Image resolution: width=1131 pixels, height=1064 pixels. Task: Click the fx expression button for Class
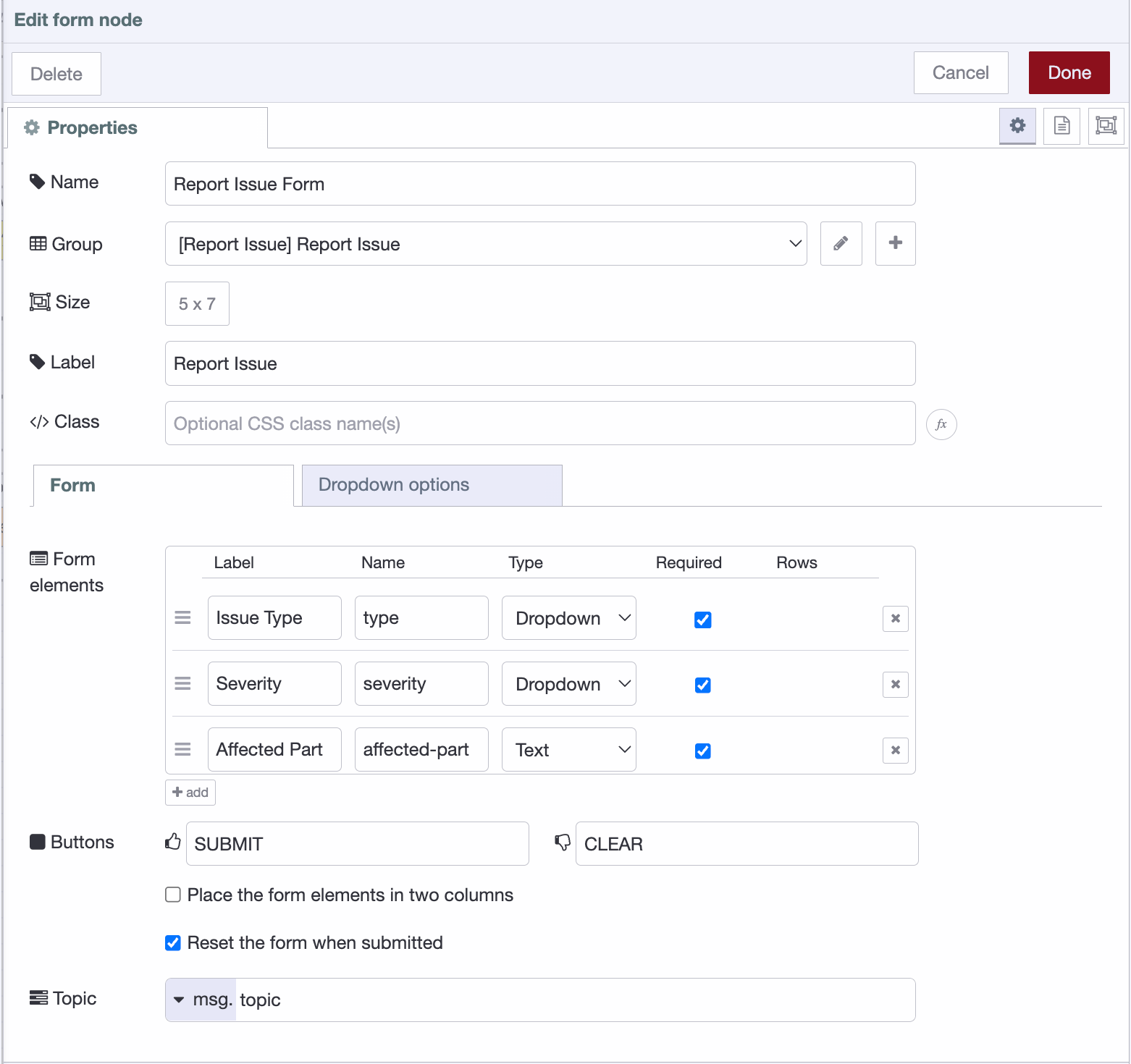click(x=941, y=424)
